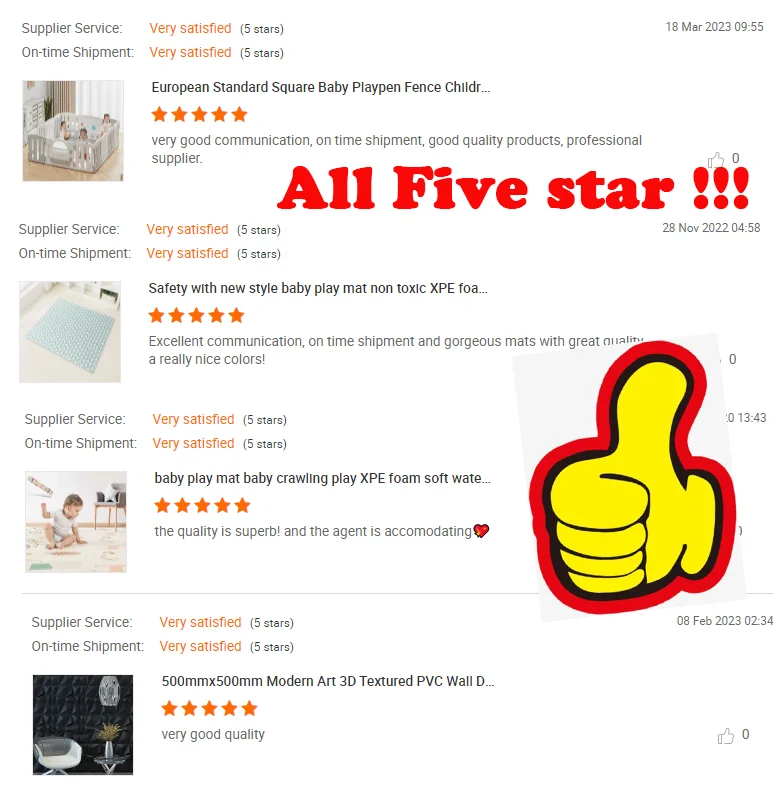This screenshot has width=773, height=789.
Task: Click the like count on the play mat review
Action: pos(732,359)
